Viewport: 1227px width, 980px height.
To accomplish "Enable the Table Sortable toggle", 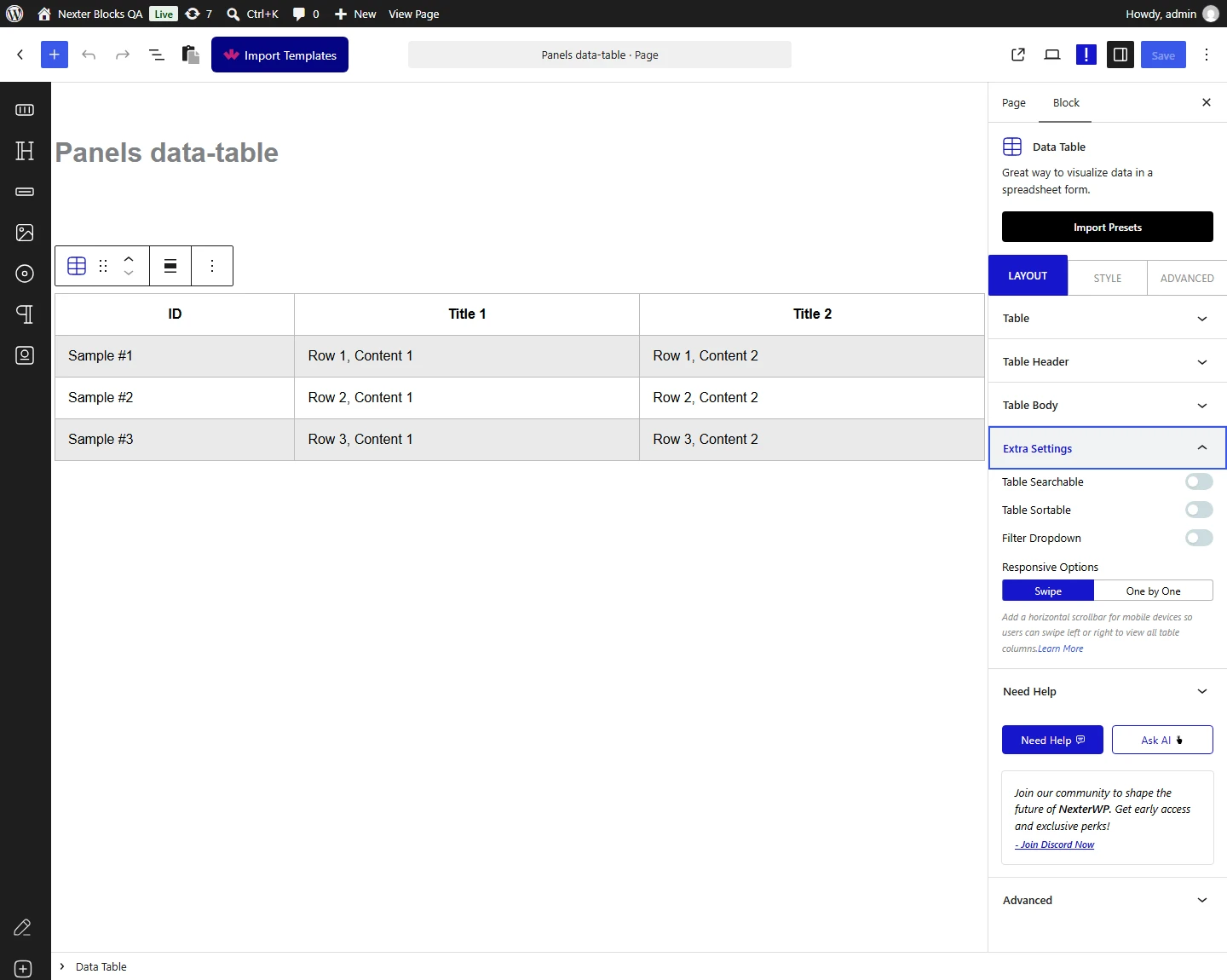I will click(x=1199, y=510).
